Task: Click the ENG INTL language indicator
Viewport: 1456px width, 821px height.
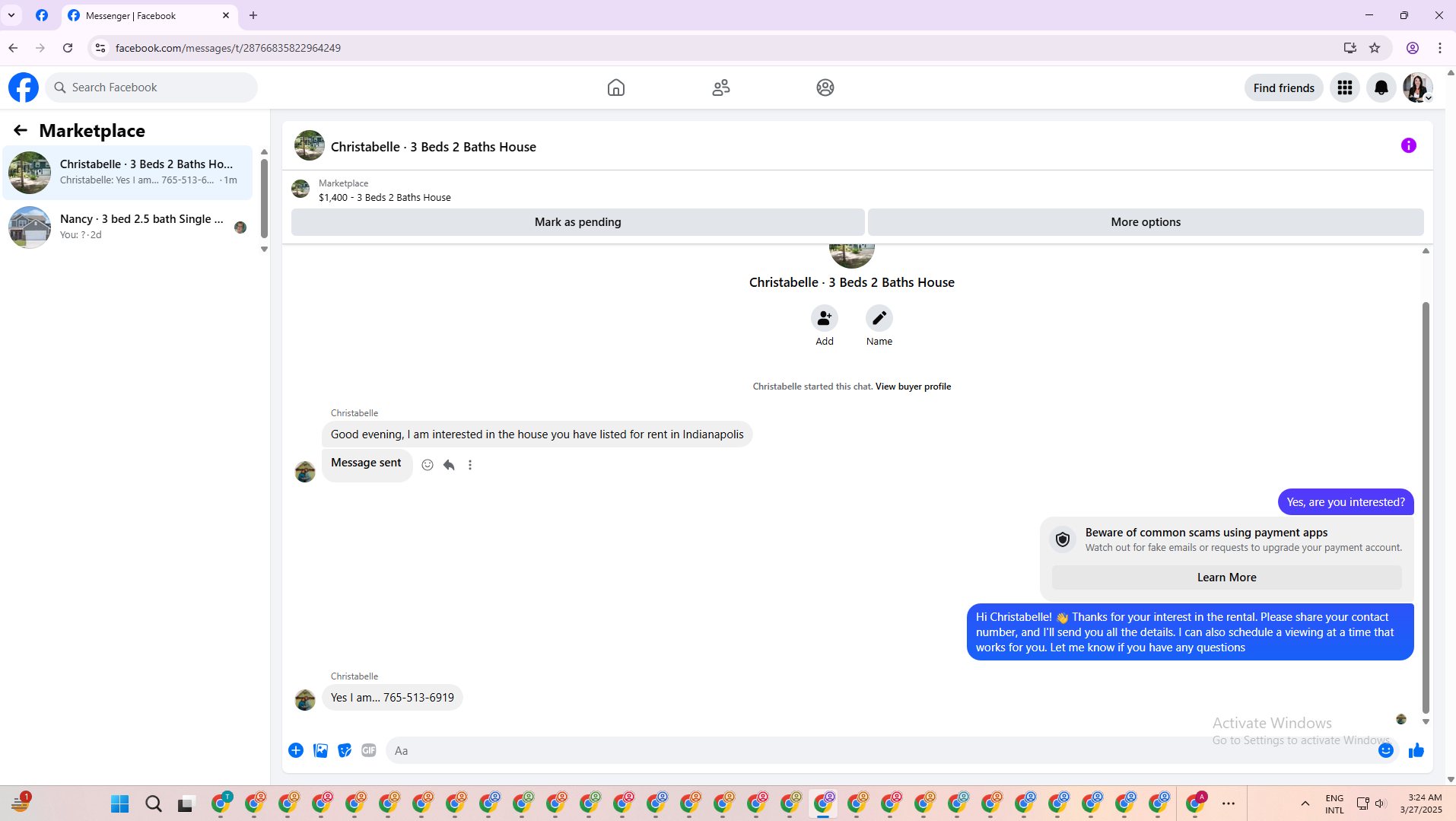Action: 1334,804
